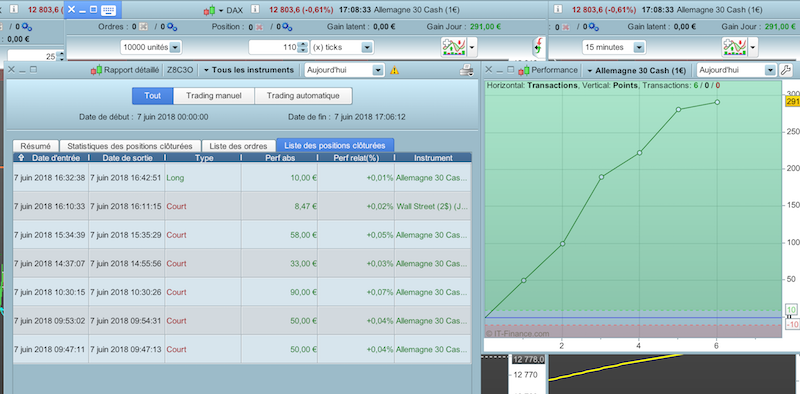Image resolution: width=800 pixels, height=394 pixels.
Task: Sort using arrow in Date d'entrée header
Action: (x=21, y=158)
